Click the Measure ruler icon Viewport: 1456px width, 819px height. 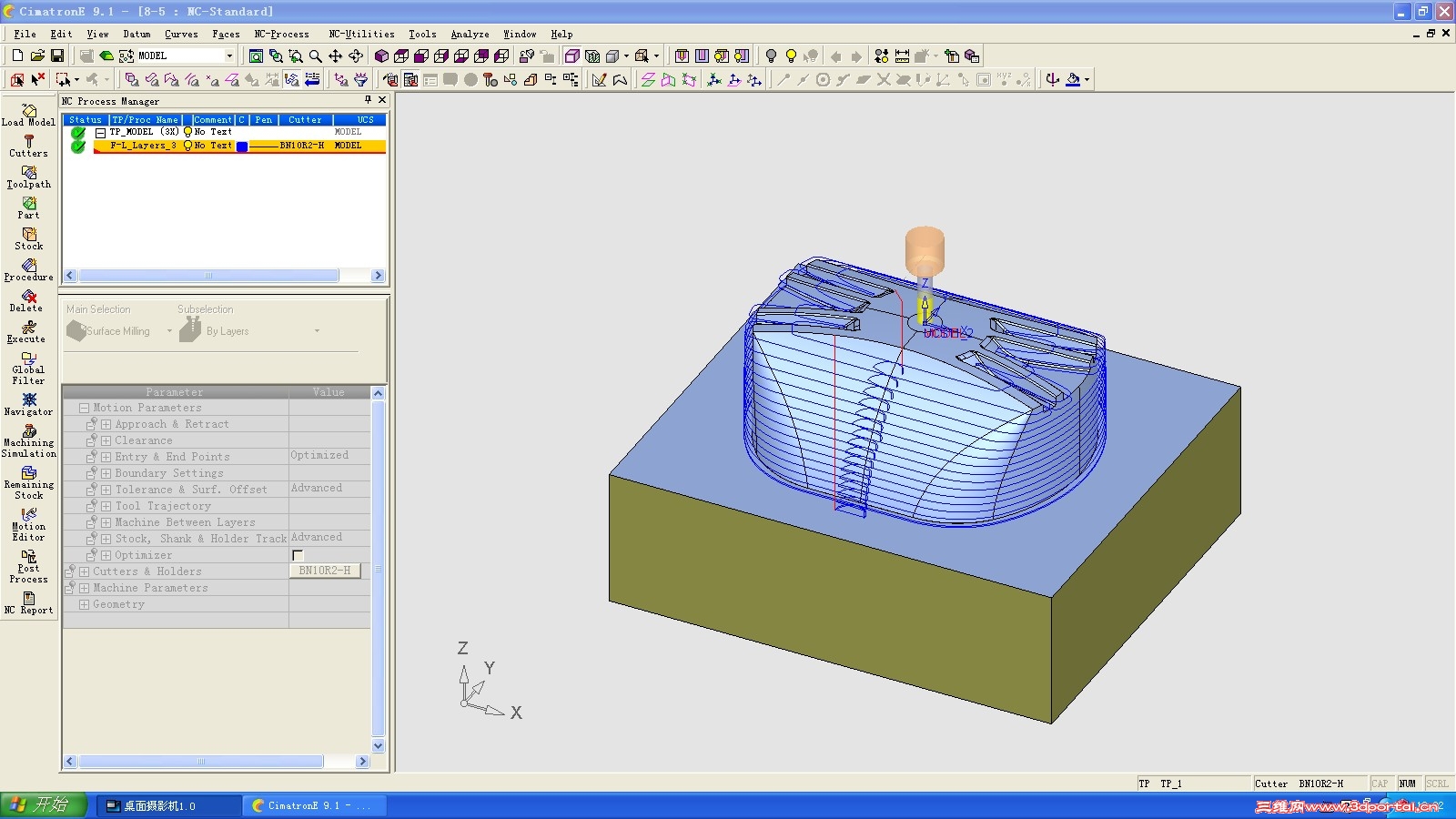(902, 56)
